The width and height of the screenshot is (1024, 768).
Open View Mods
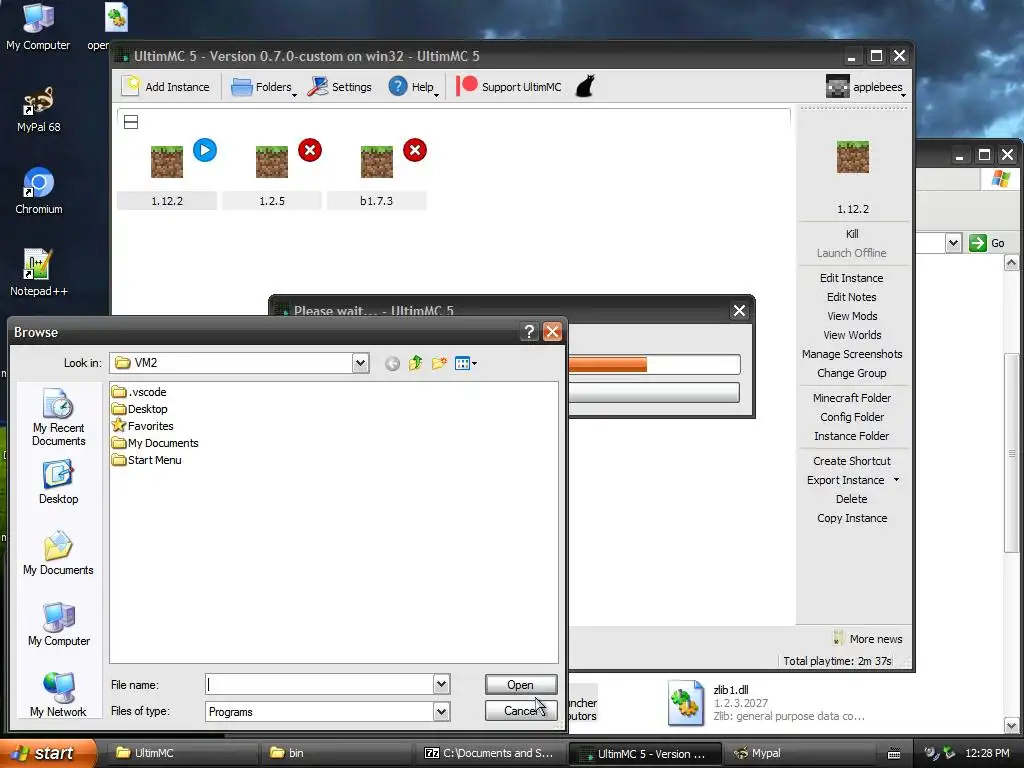tap(852, 315)
